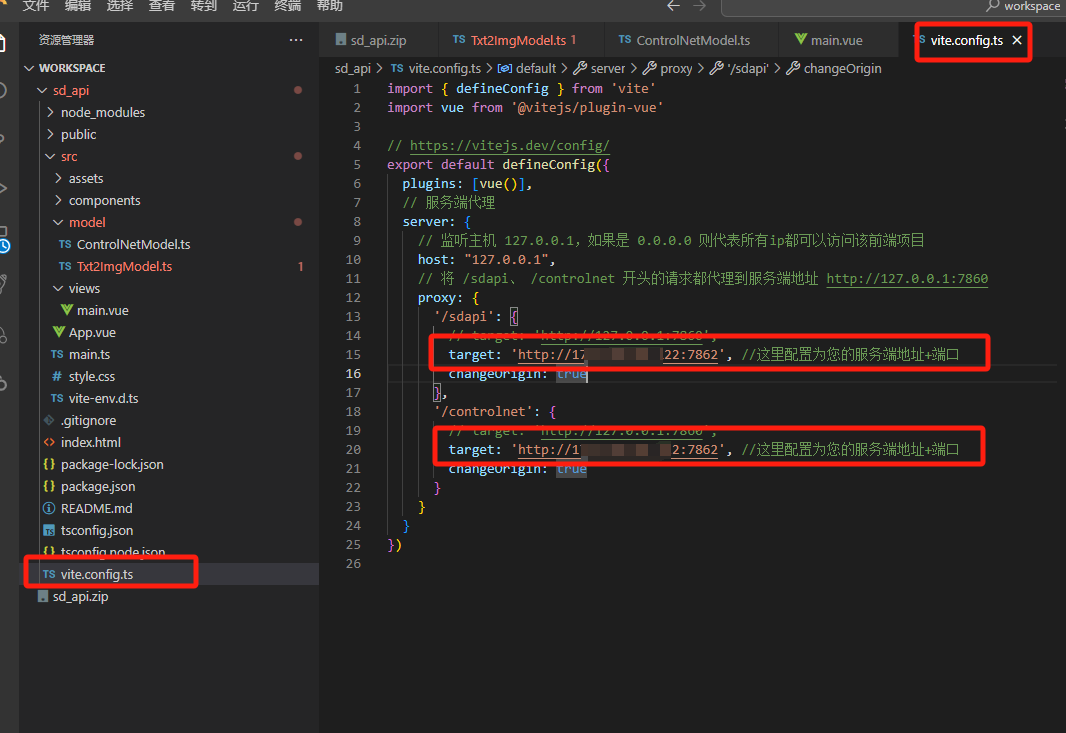Screen dimensions: 1066x733
Task: Click the workspace search box in title bar
Action: coord(890,6)
